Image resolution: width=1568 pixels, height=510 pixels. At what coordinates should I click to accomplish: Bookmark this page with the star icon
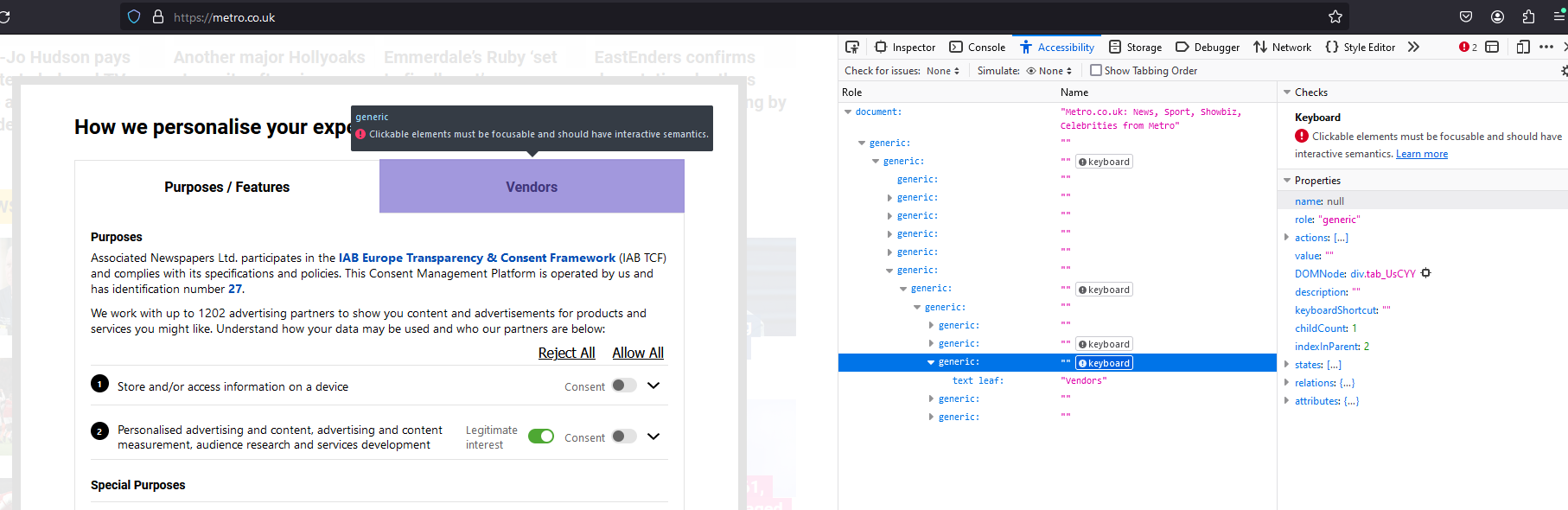point(1335,16)
